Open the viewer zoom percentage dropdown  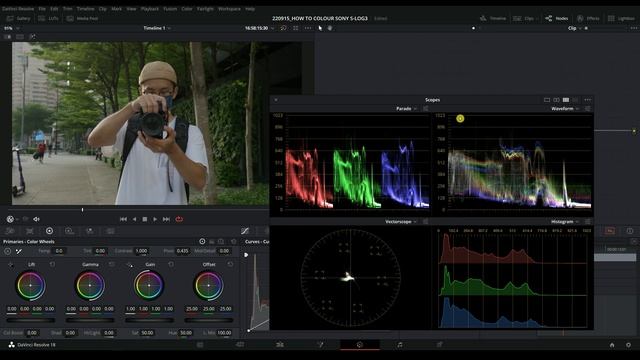pos(11,28)
